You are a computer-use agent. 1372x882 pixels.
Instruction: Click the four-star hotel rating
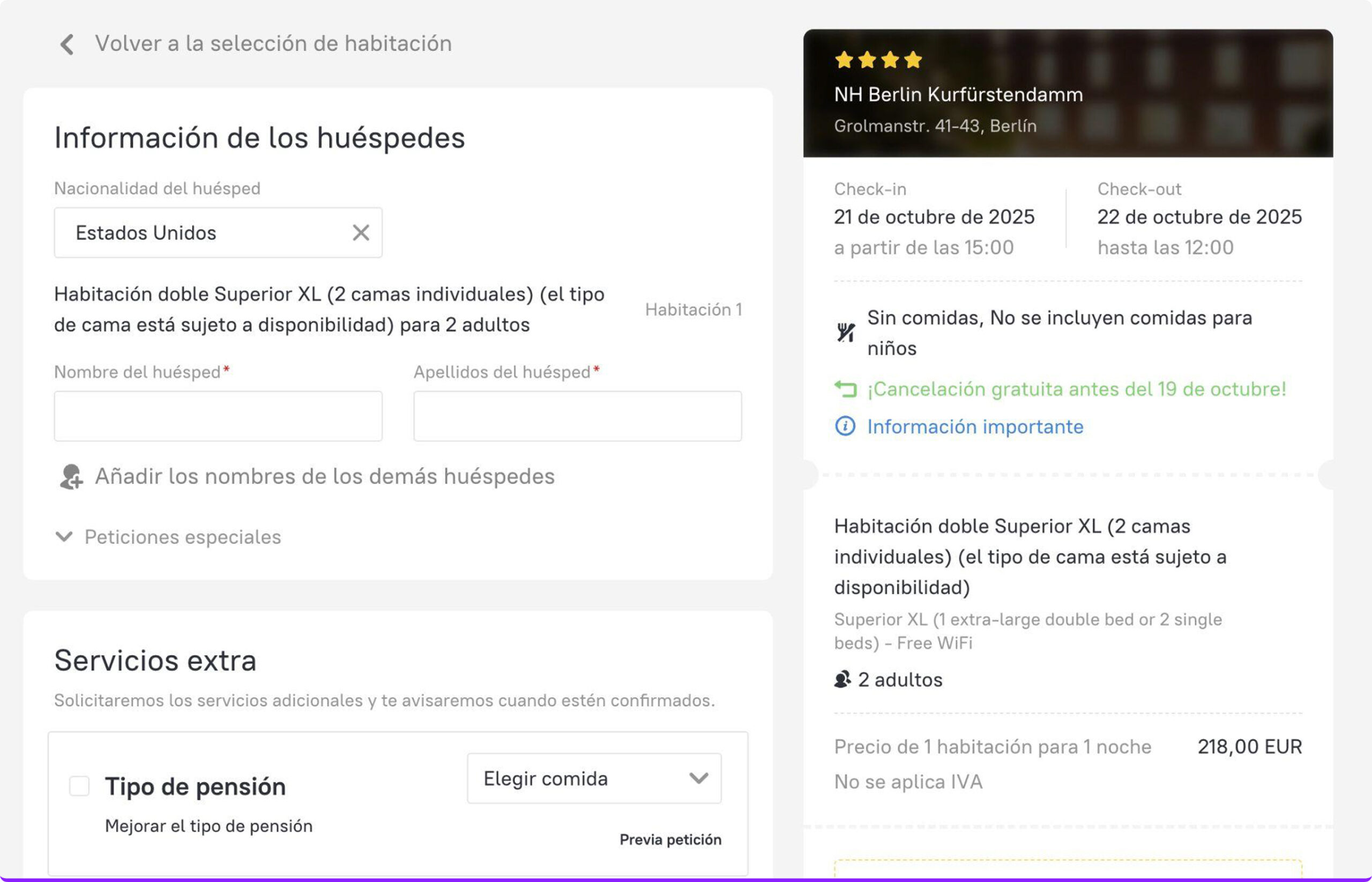click(878, 60)
